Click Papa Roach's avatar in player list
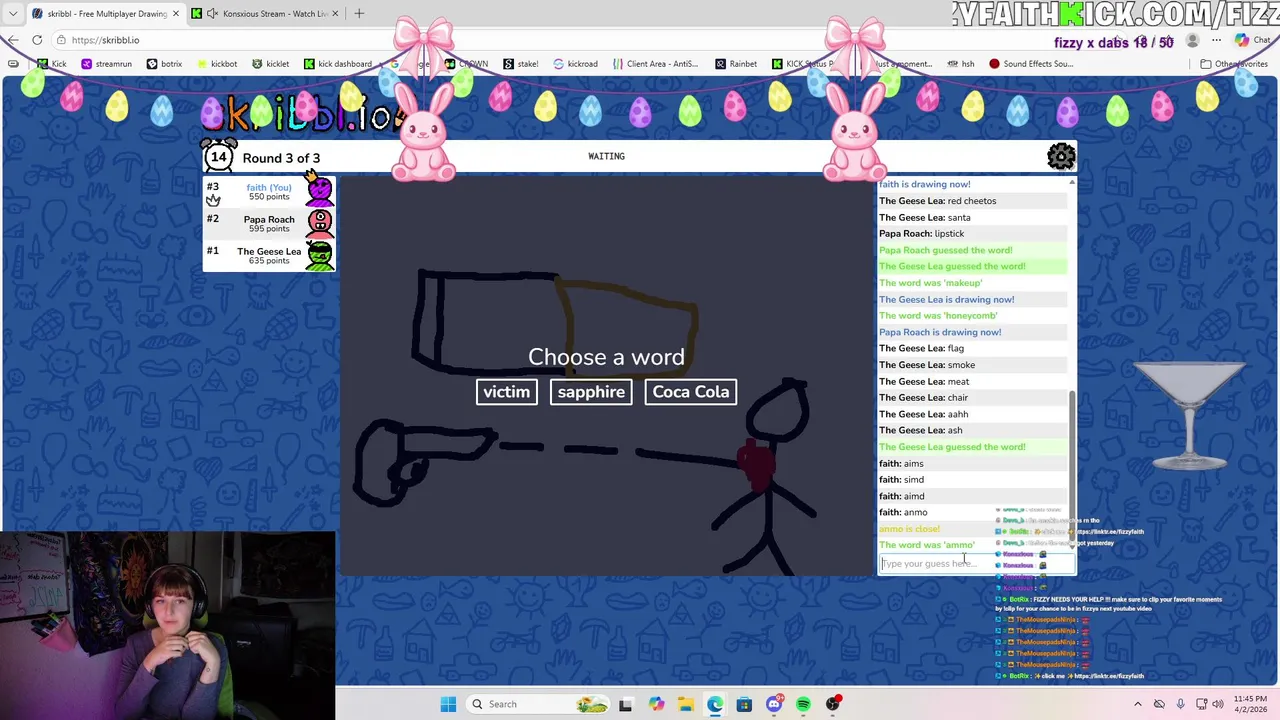1280x720 pixels. 320,223
